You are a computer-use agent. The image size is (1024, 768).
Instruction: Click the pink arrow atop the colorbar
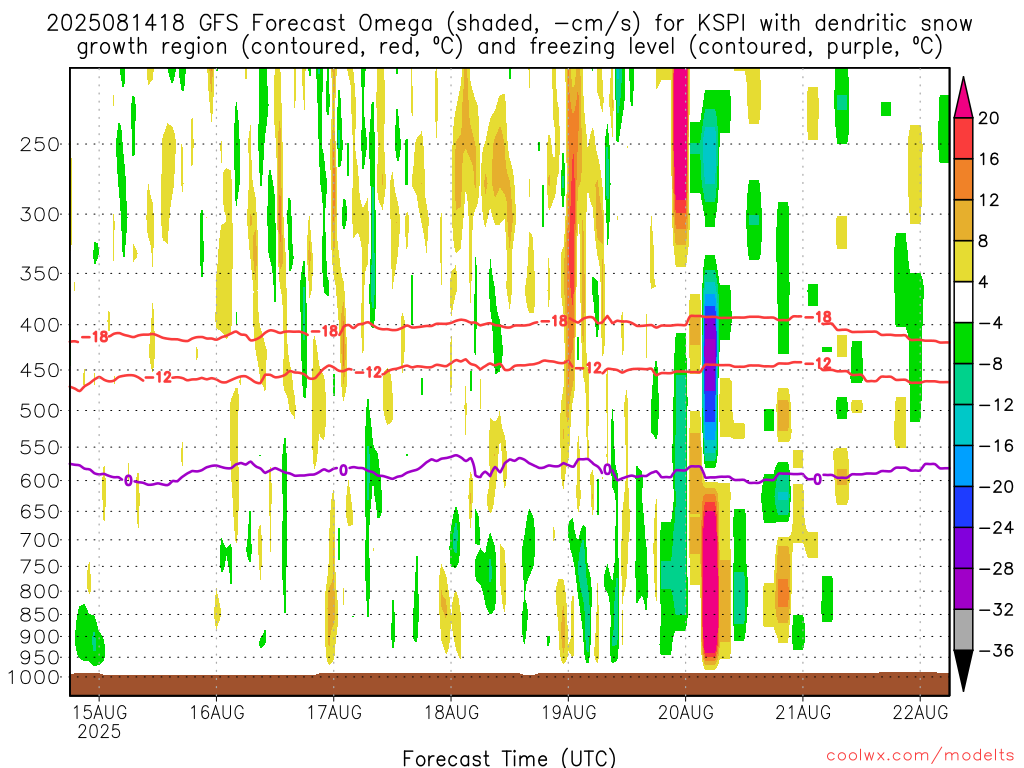963,98
